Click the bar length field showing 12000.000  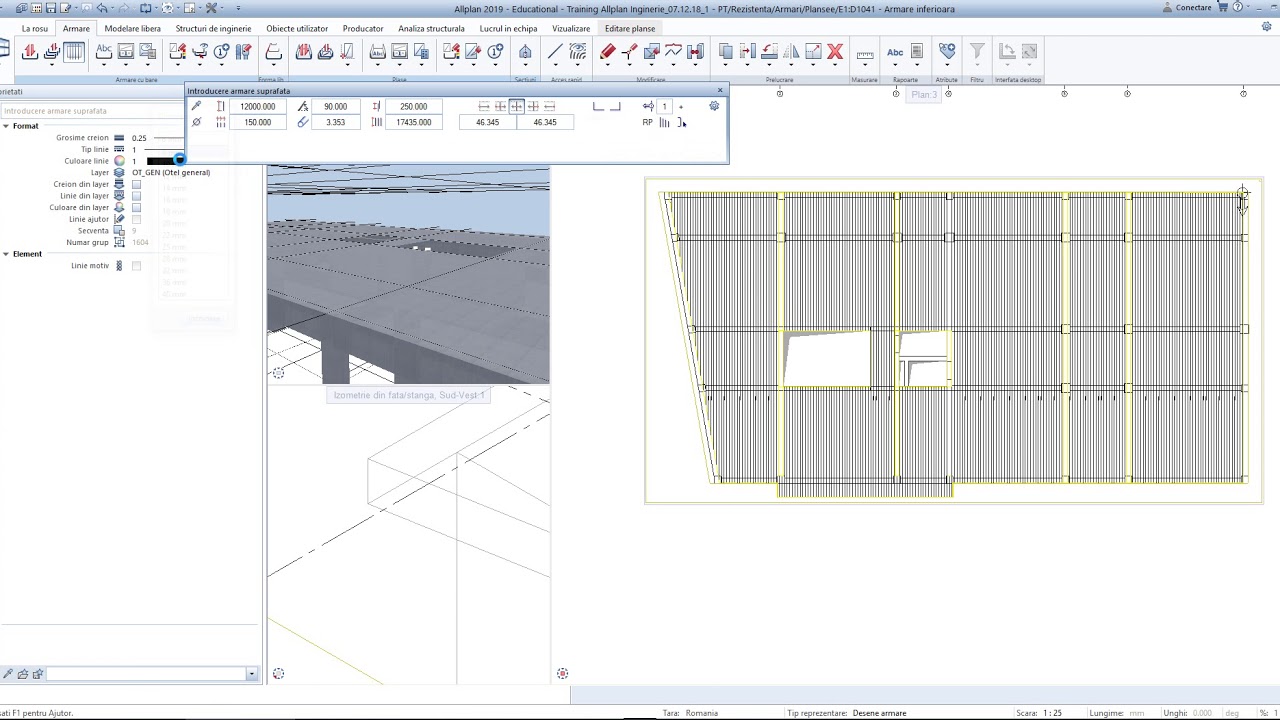(257, 106)
